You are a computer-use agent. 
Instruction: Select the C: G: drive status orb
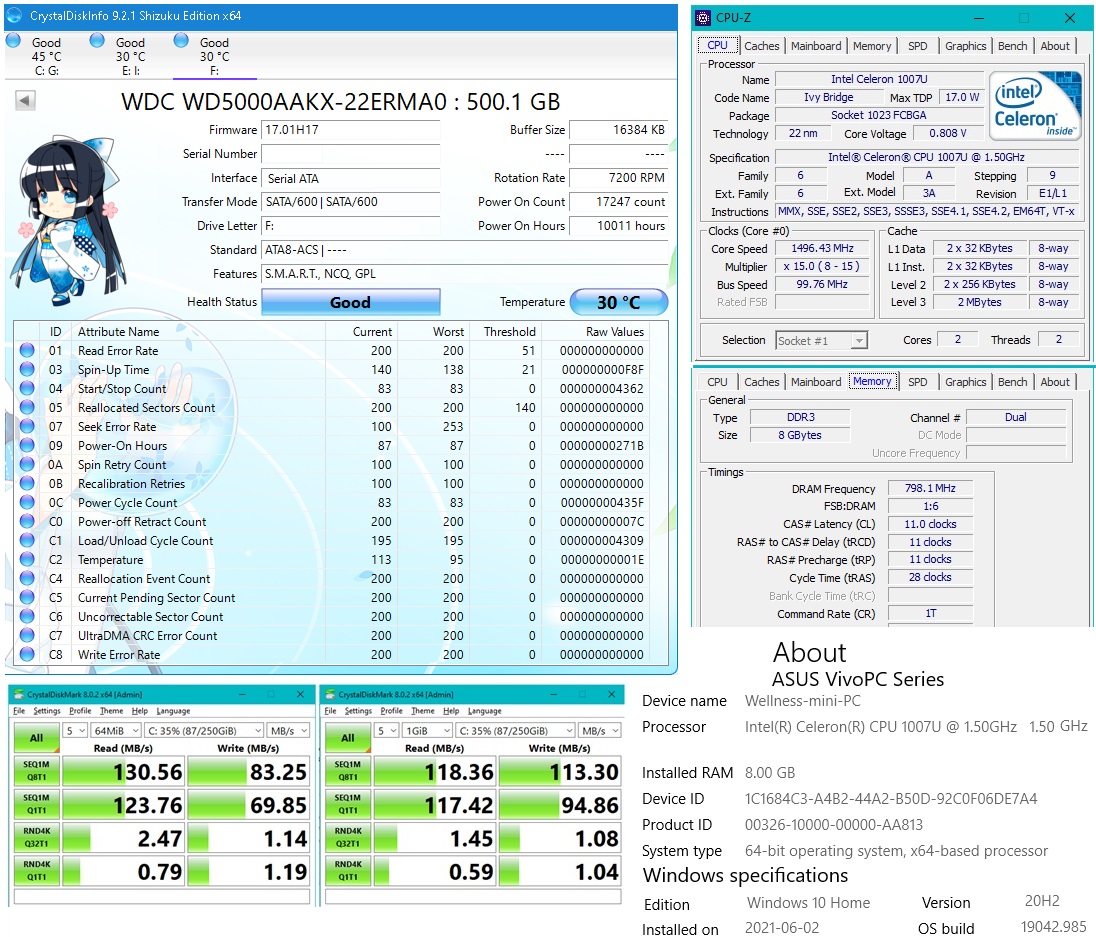pyautogui.click(x=13, y=41)
